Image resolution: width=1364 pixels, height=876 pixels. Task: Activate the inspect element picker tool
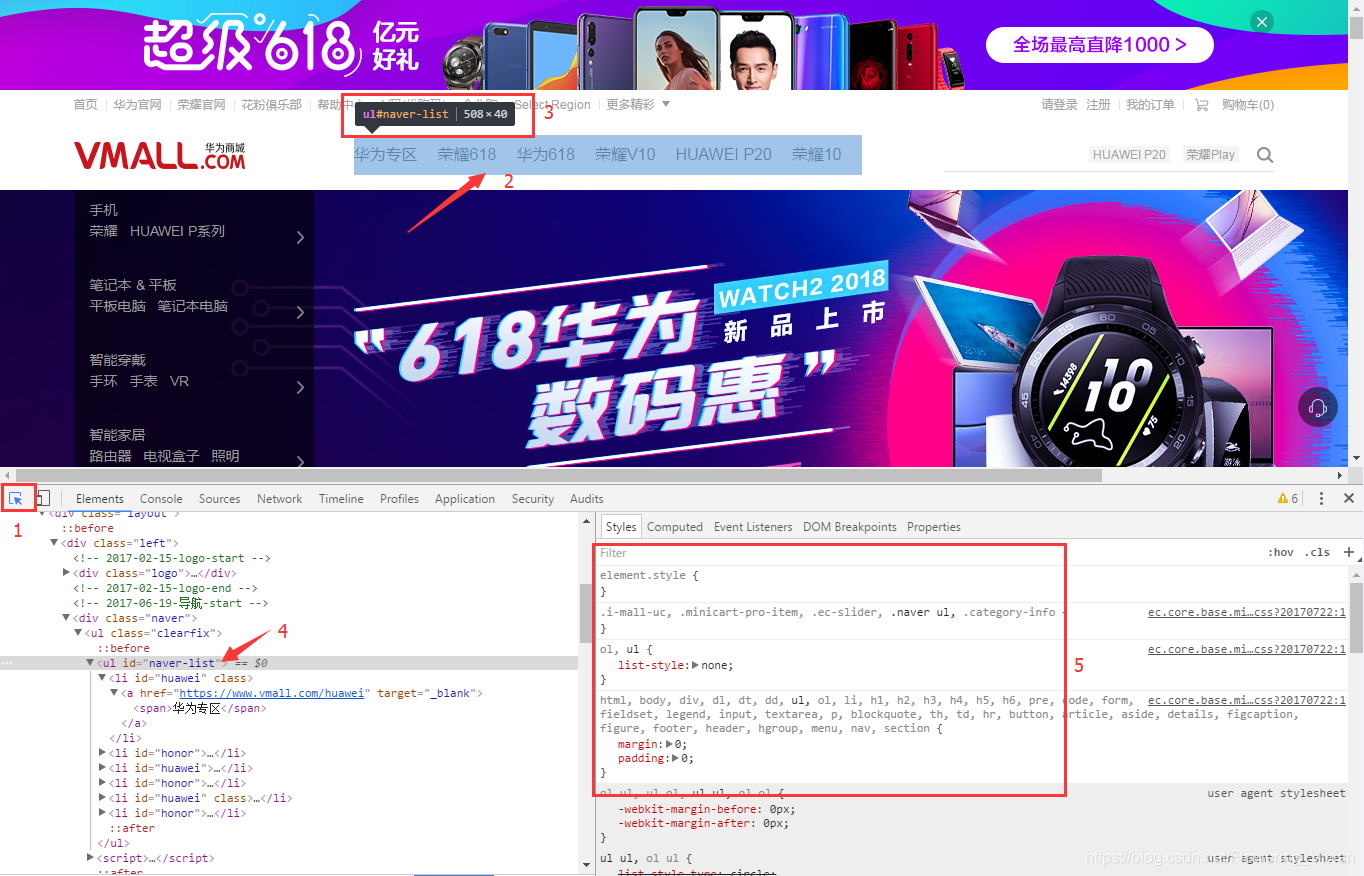point(17,498)
